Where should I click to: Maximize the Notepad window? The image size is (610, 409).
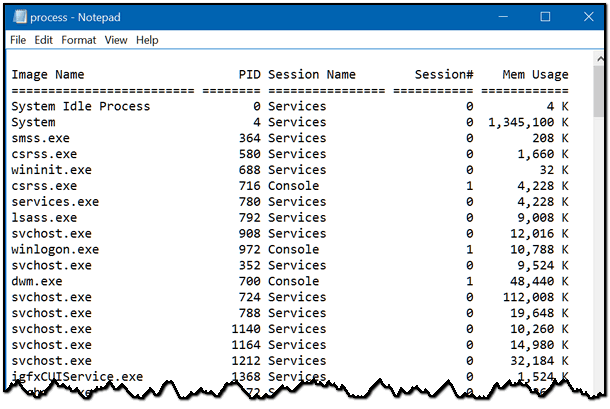pos(545,17)
